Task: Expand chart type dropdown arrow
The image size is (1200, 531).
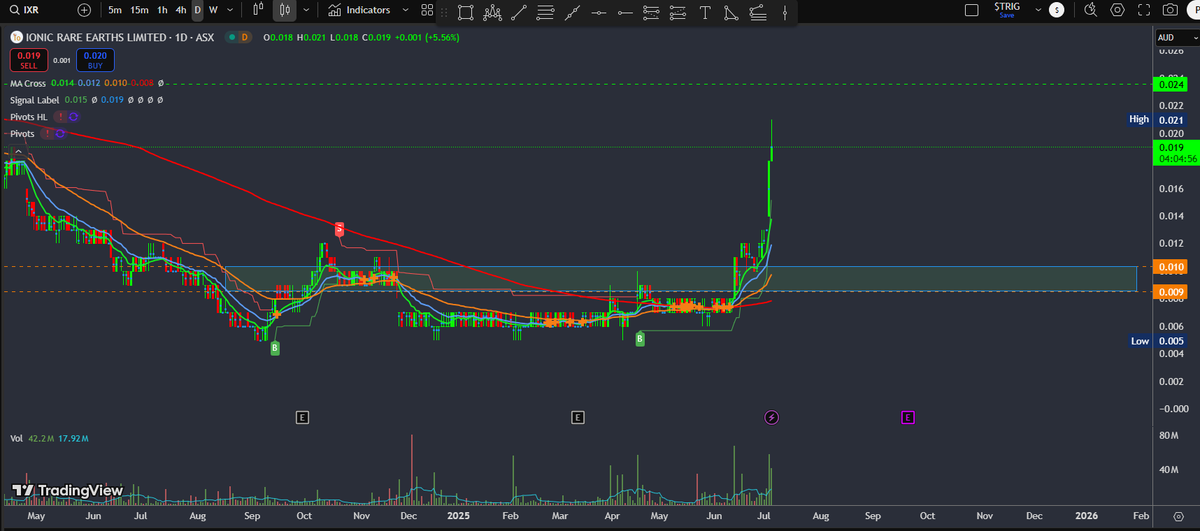Action: [x=305, y=10]
